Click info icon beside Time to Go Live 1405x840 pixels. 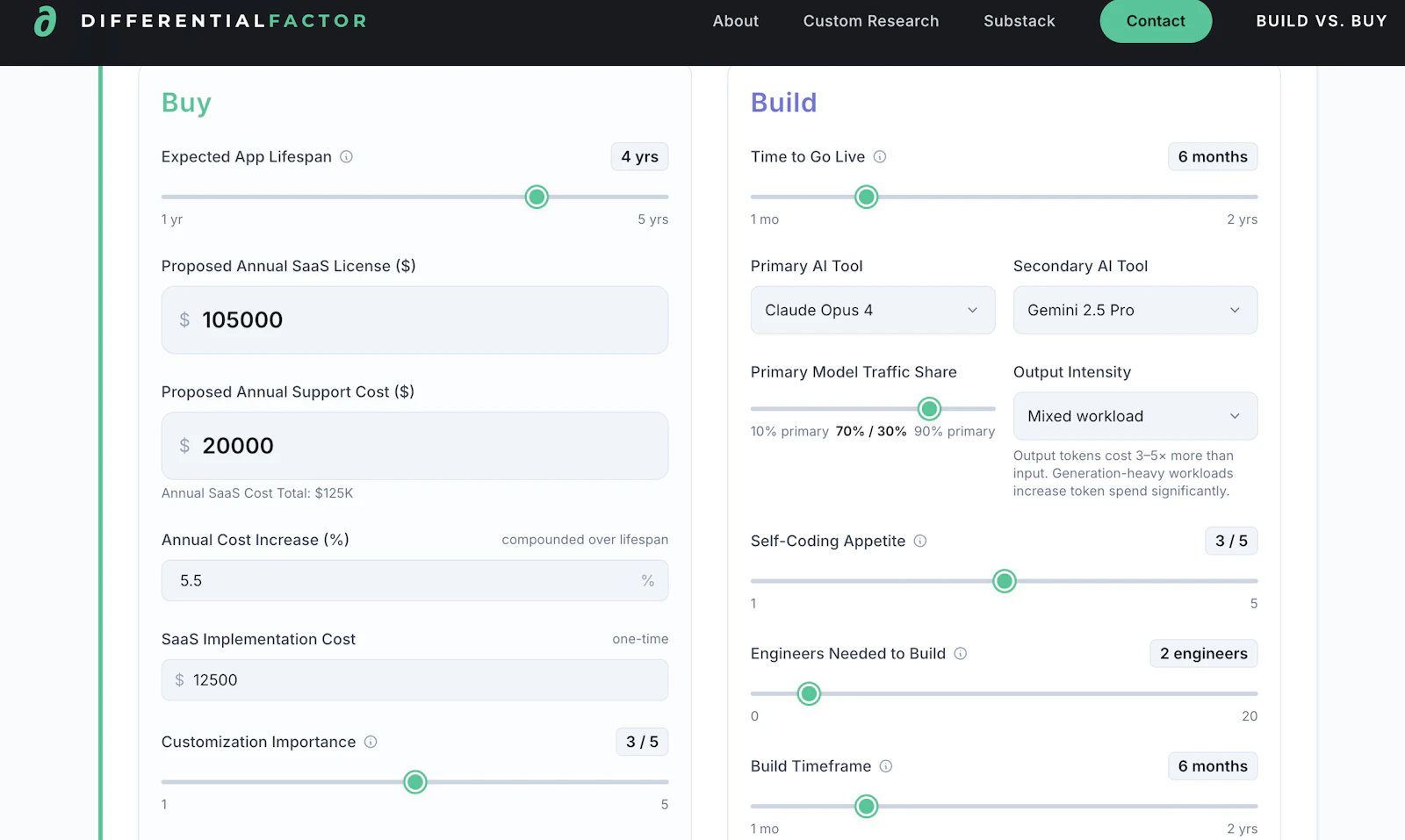(880, 157)
